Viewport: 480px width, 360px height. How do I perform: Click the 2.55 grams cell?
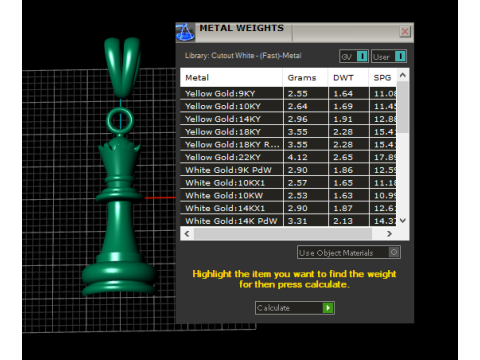[306, 94]
